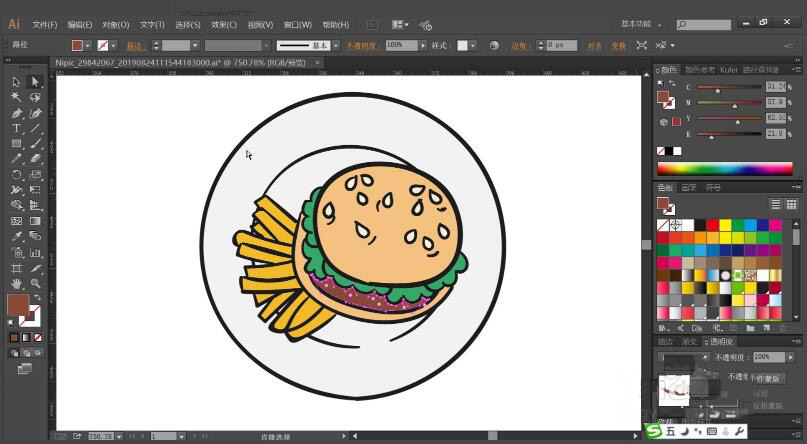Viewport: 807px width, 444px height.
Task: Select the Rotate tool
Action: point(16,174)
